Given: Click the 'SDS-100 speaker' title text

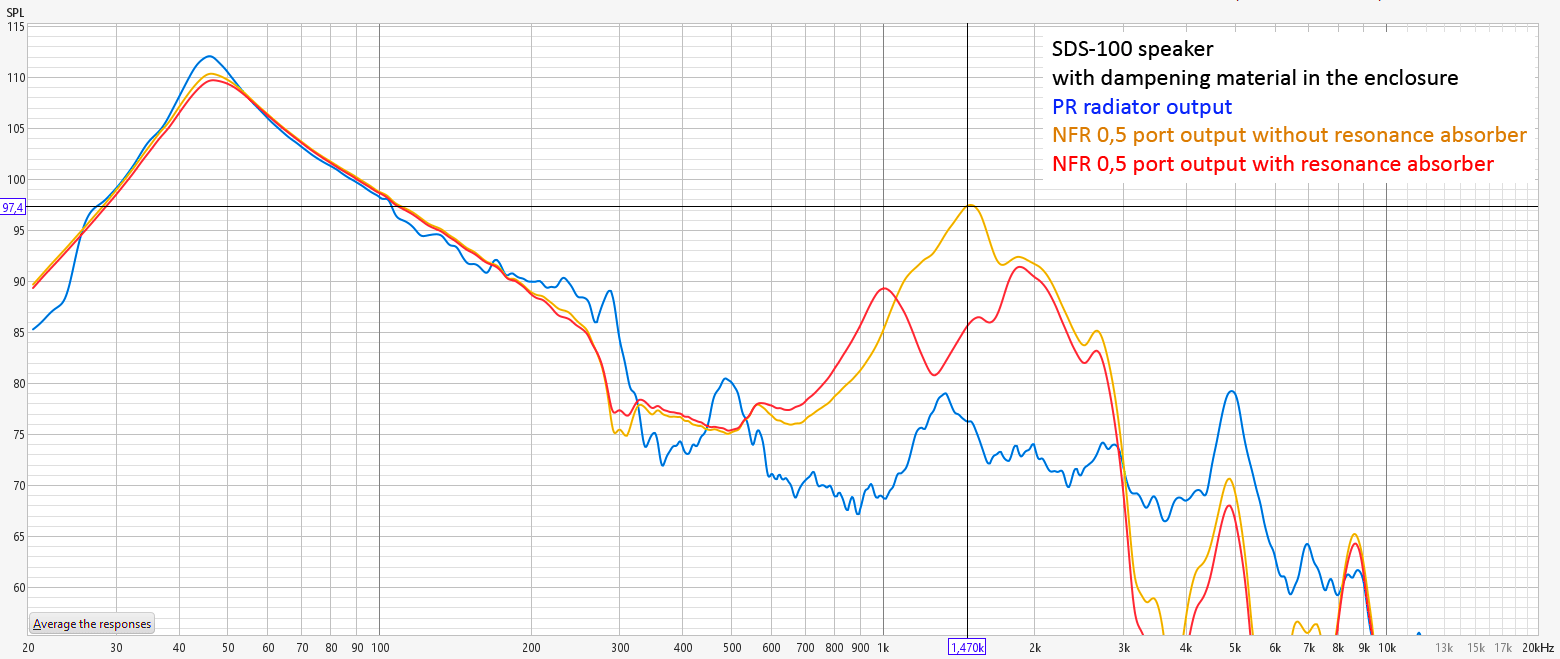Looking at the screenshot, I should point(1132,48).
